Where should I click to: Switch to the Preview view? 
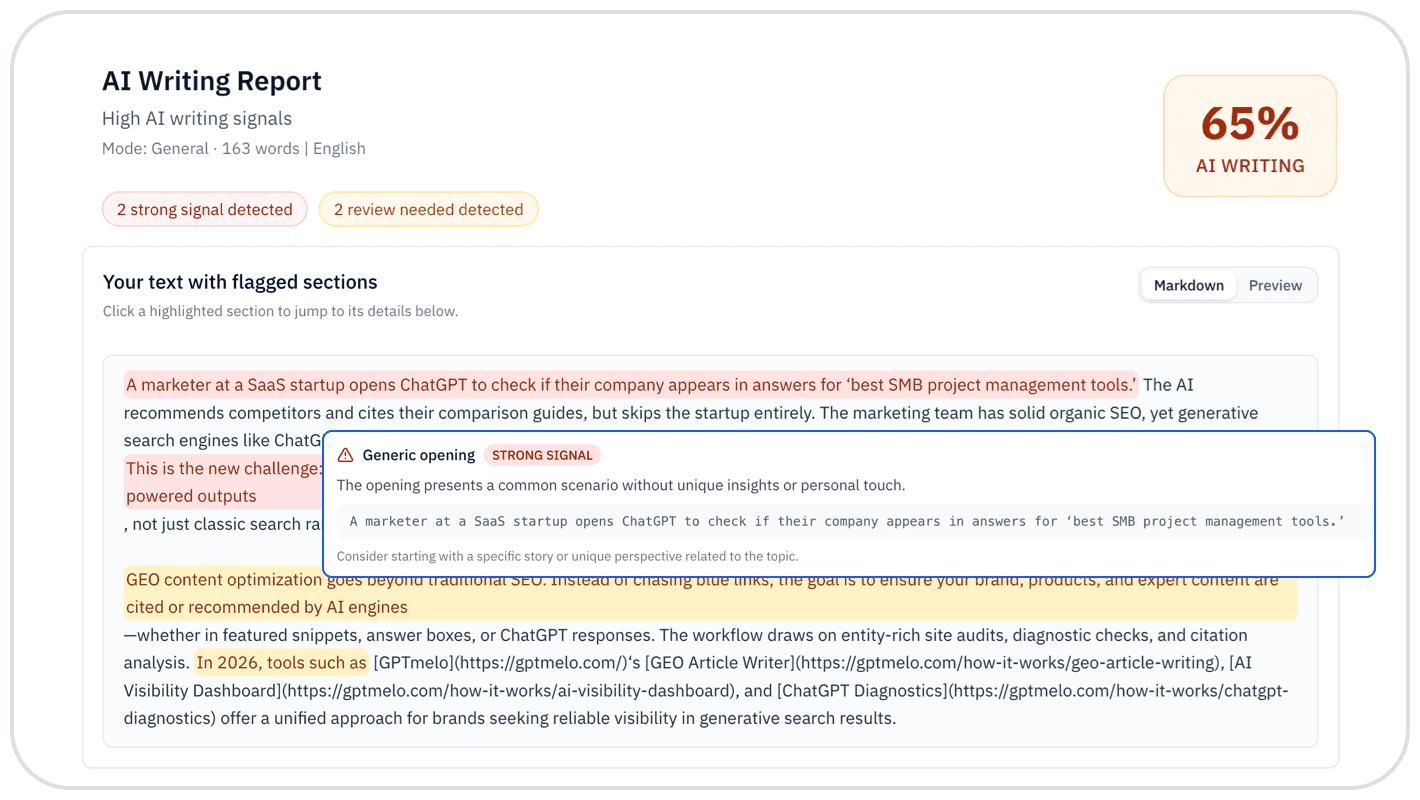[1275, 285]
